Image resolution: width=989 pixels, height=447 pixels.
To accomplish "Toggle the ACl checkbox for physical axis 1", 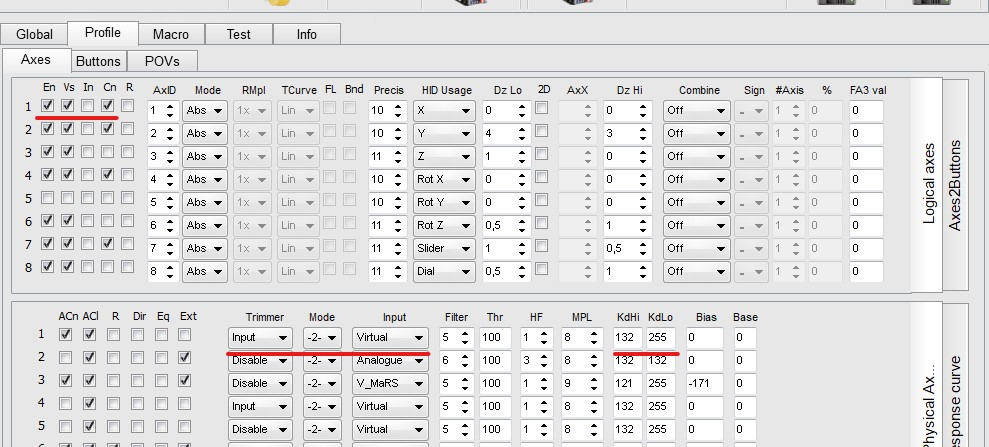I will [x=89, y=334].
